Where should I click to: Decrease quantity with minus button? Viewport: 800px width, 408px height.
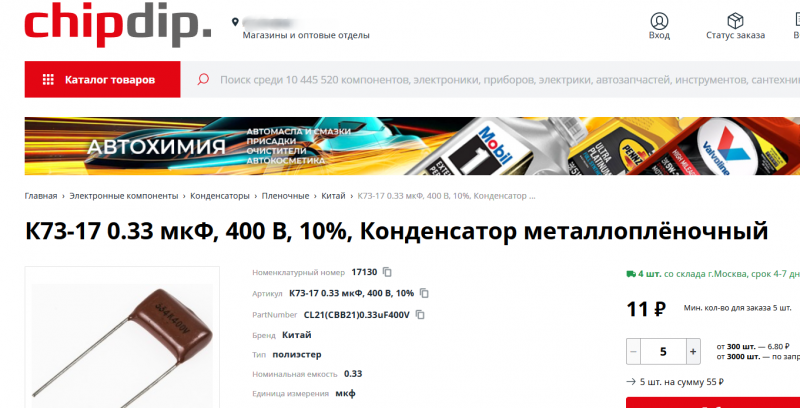point(634,351)
